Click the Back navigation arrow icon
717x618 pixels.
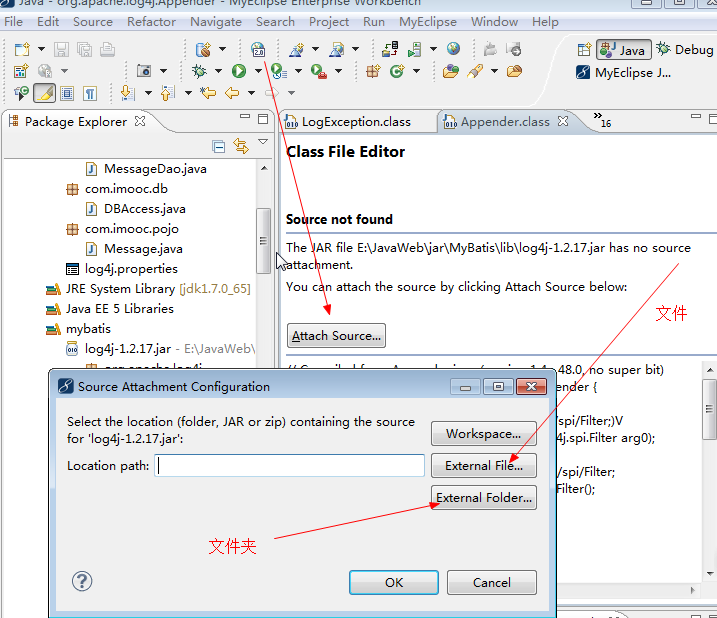[x=232, y=93]
